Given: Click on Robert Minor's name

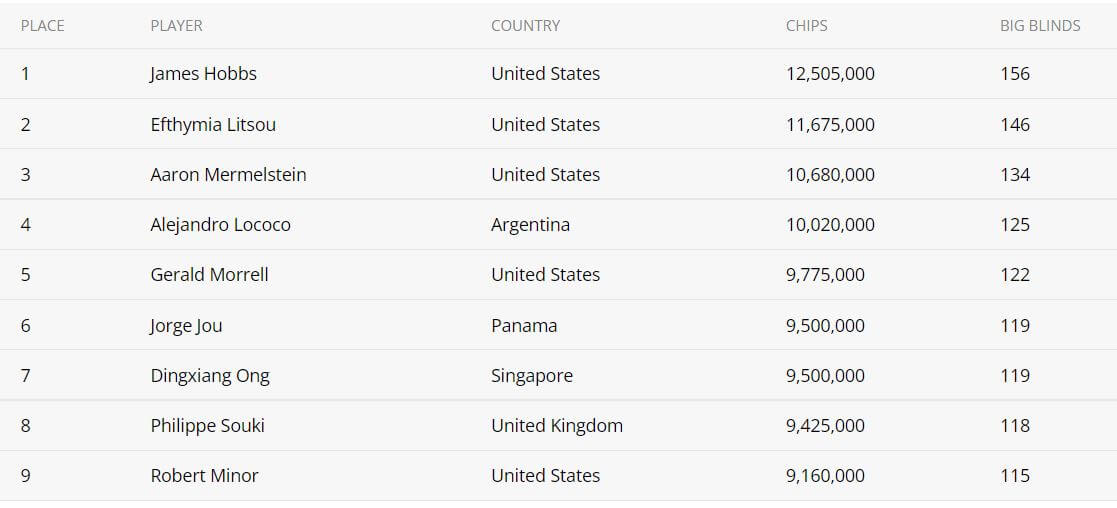Looking at the screenshot, I should 204,475.
